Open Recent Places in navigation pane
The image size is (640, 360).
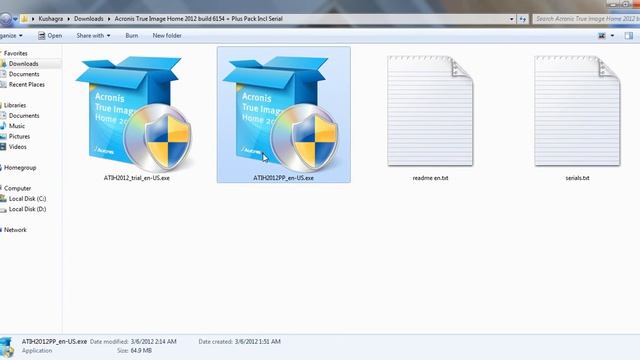pyautogui.click(x=27, y=84)
